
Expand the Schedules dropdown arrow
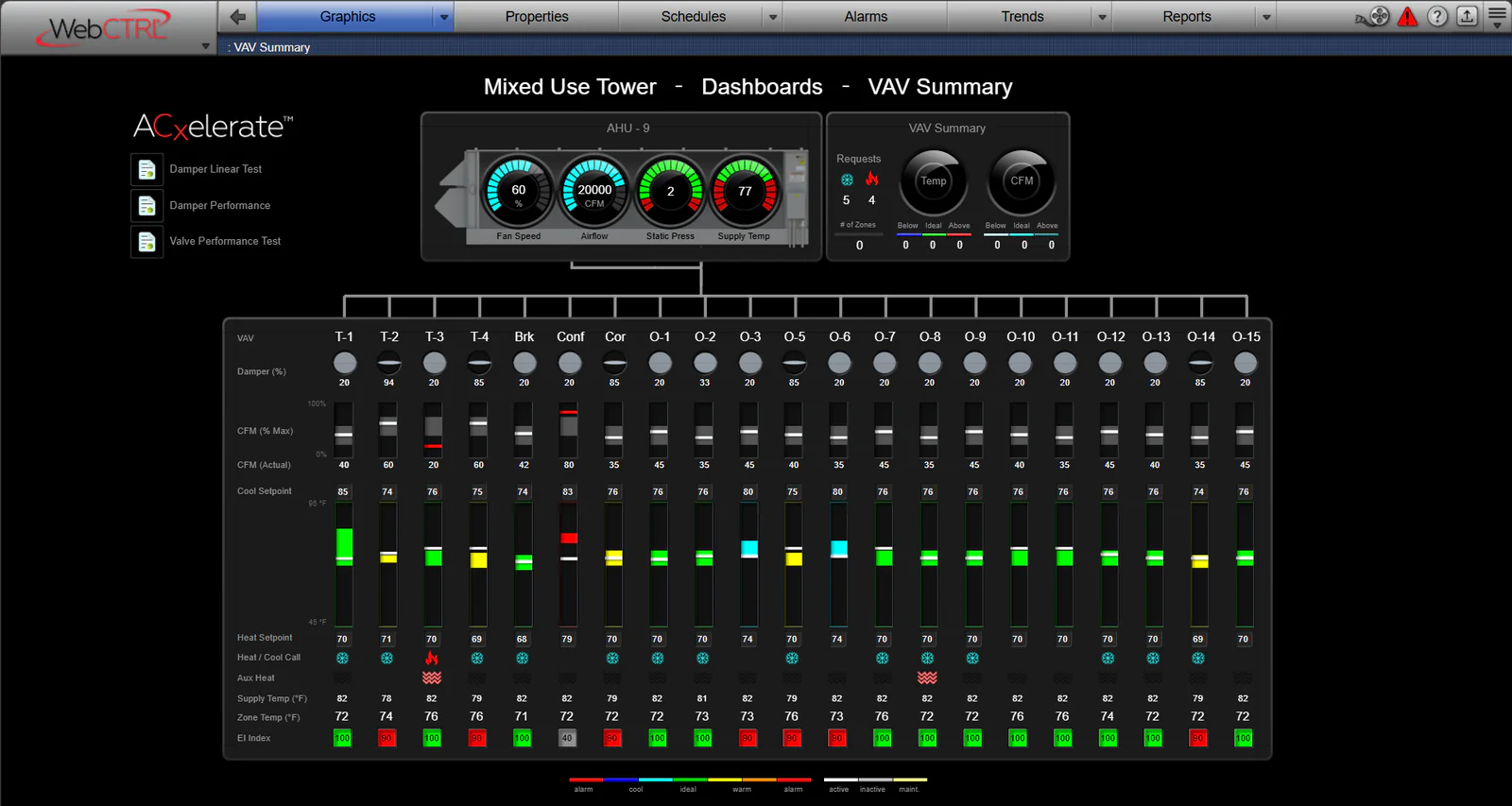[x=773, y=17]
